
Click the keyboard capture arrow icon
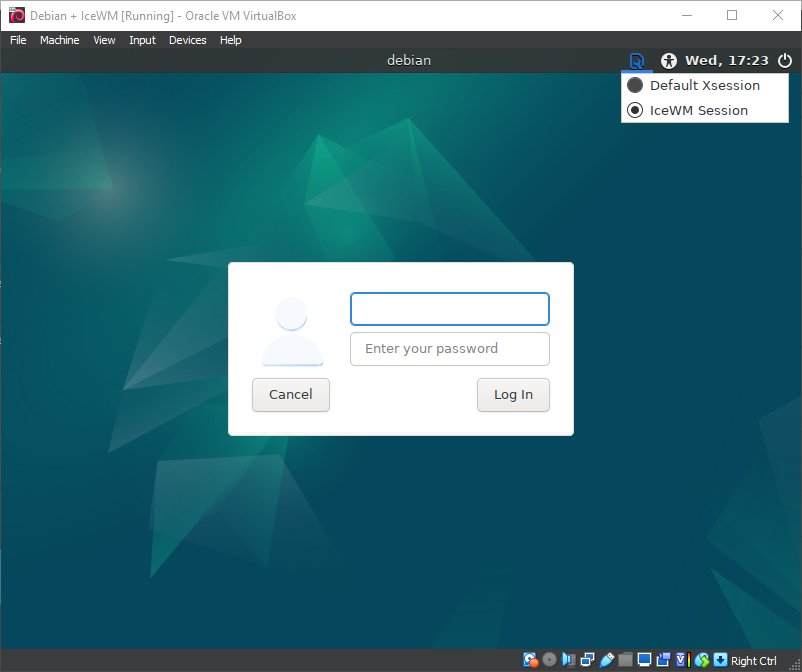(x=720, y=660)
